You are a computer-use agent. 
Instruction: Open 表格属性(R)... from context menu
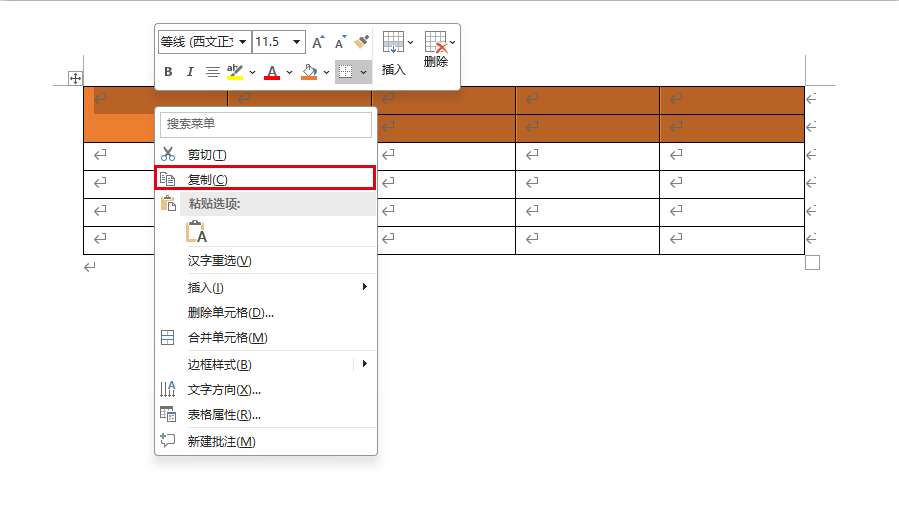224,414
